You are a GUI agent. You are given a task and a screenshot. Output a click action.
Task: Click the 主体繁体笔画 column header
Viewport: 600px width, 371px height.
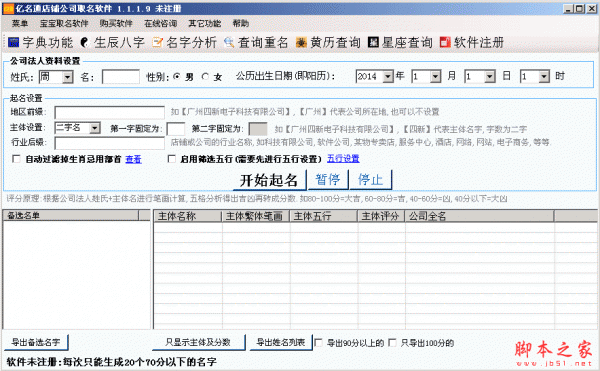(256, 216)
